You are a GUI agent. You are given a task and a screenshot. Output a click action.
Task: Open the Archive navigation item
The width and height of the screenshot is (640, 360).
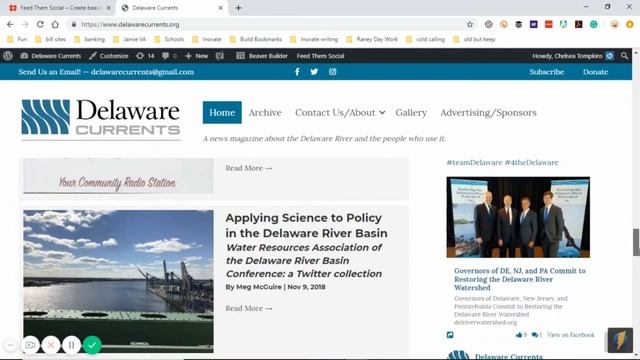pos(265,113)
